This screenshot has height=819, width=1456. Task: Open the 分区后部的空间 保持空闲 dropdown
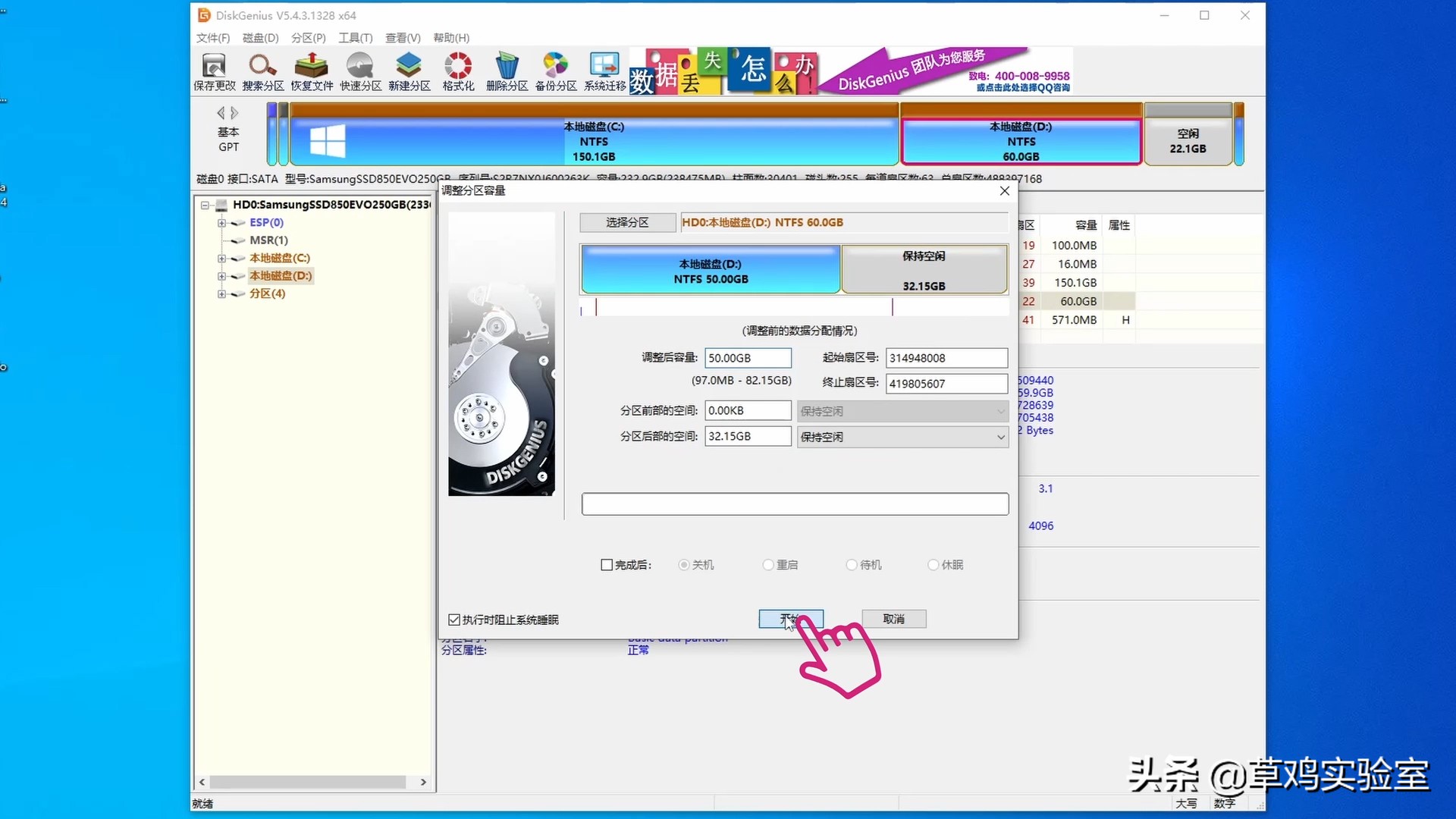(902, 437)
